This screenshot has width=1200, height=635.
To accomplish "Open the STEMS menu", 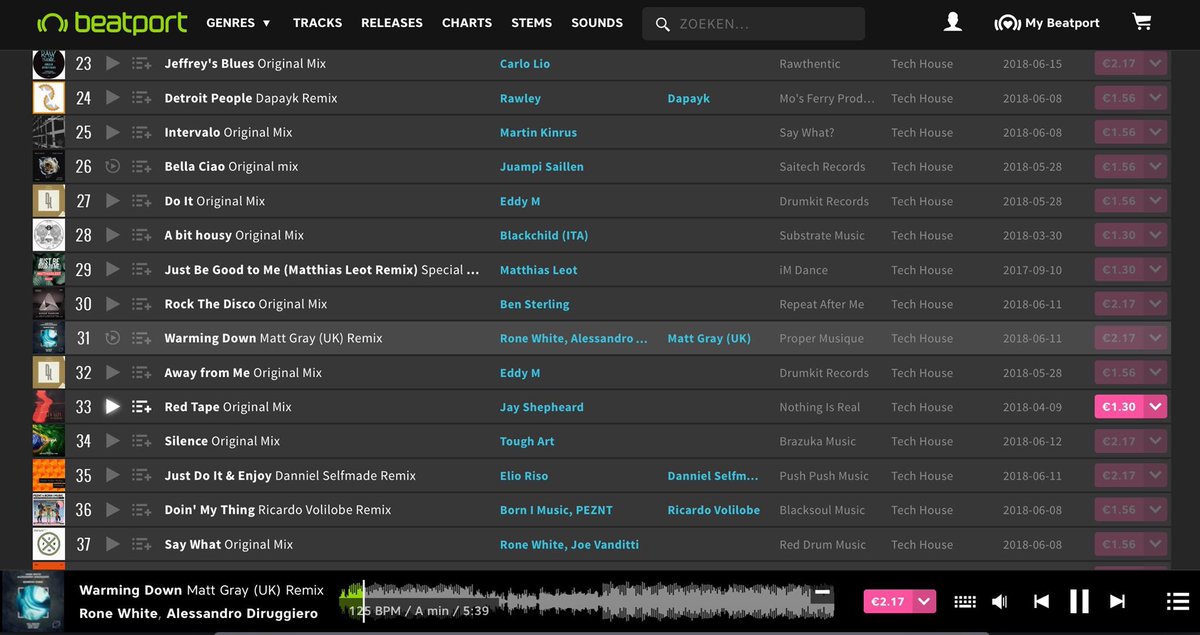I will [x=531, y=22].
